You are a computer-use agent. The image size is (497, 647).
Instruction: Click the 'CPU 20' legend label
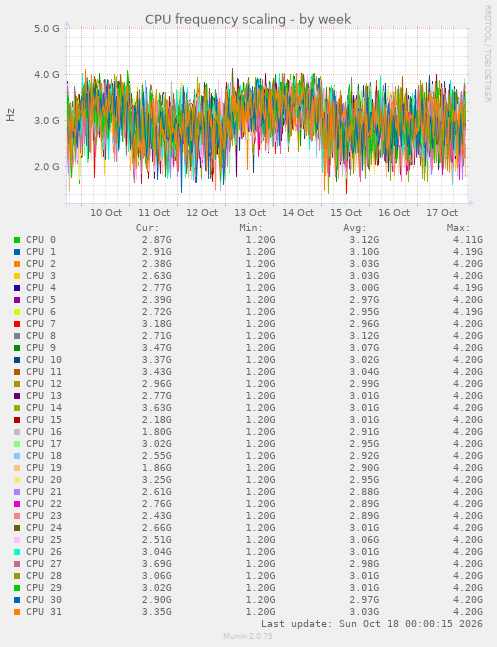[x=44, y=479]
